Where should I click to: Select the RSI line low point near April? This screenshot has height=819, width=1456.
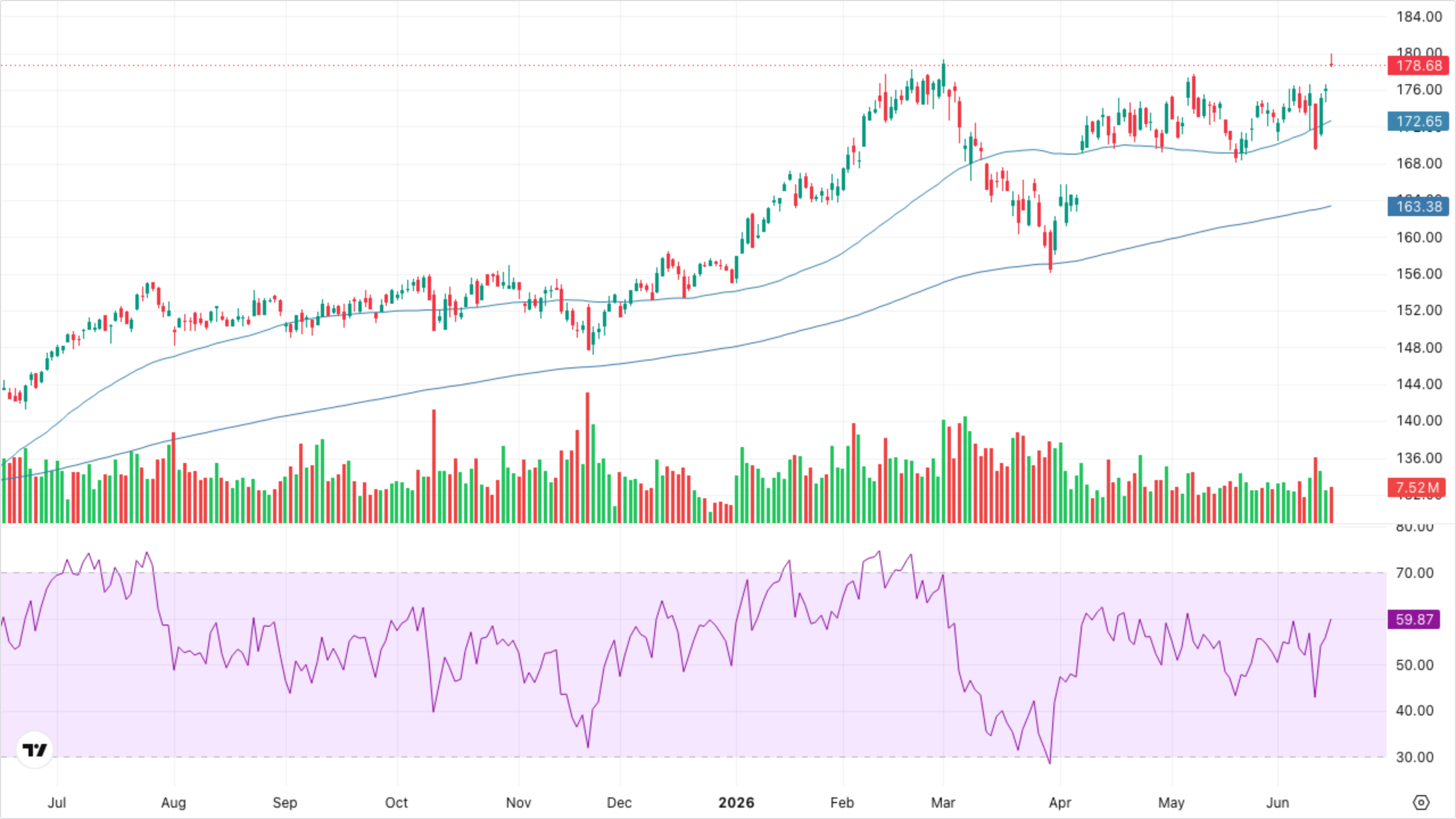pyautogui.click(x=1050, y=762)
